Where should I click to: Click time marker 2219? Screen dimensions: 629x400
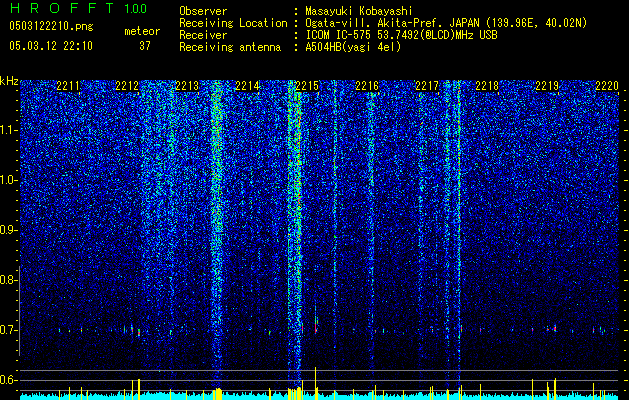(547, 86)
